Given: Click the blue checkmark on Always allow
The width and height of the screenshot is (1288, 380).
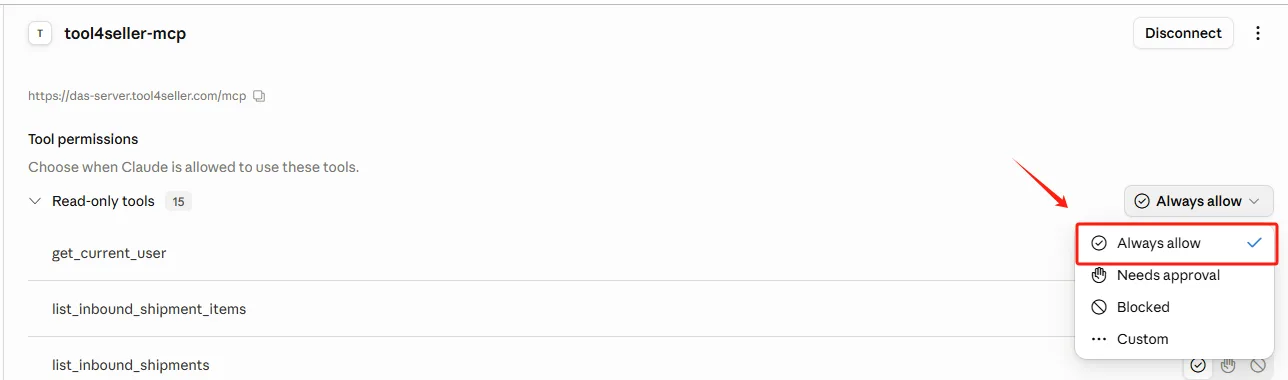Looking at the screenshot, I should click(1254, 243).
